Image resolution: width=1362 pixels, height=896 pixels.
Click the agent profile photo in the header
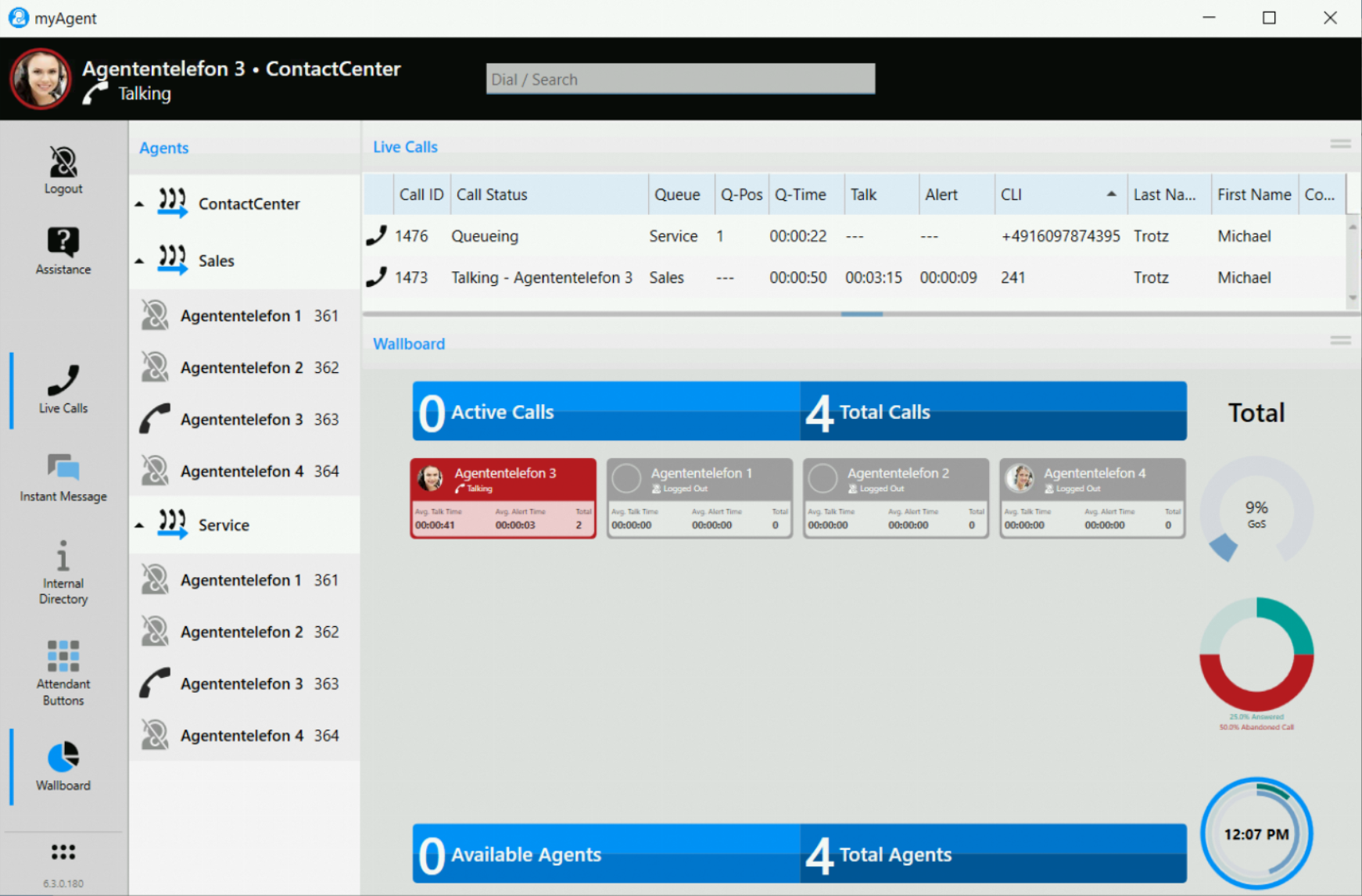click(41, 79)
